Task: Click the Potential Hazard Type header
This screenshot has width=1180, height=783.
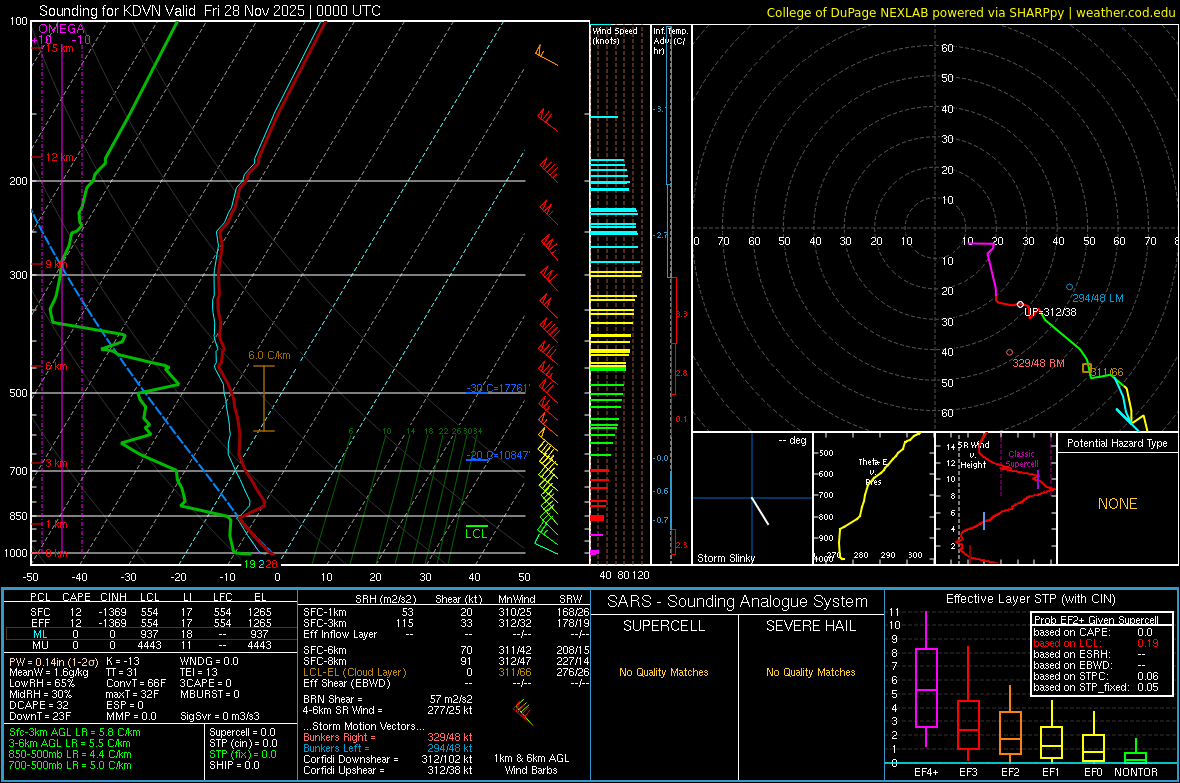Action: (1118, 443)
